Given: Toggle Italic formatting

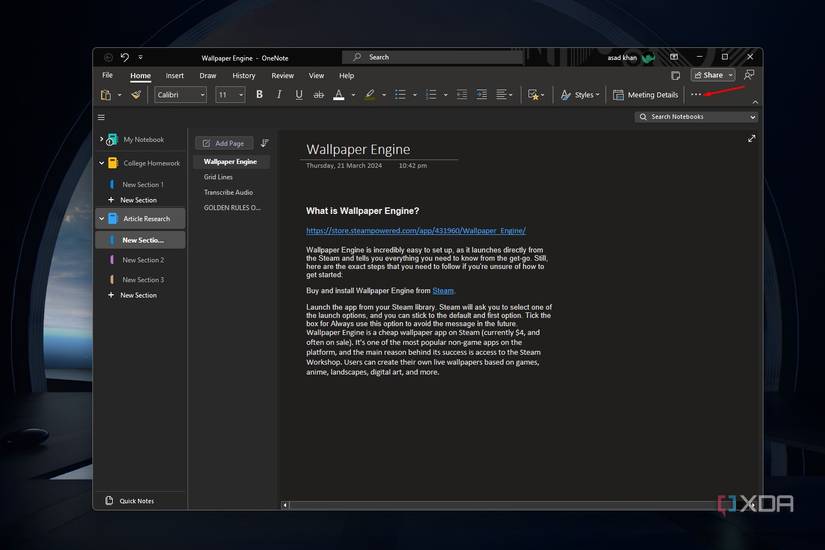Looking at the screenshot, I should pos(279,95).
